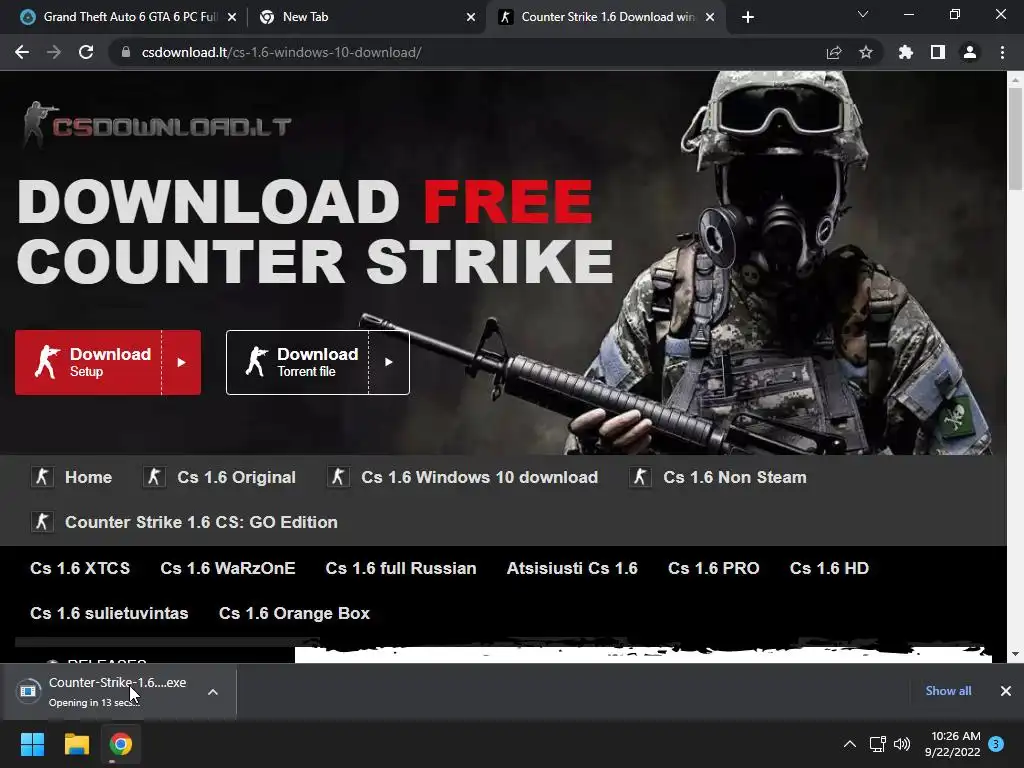
Task: Show hidden system tray icons
Action: (x=850, y=744)
